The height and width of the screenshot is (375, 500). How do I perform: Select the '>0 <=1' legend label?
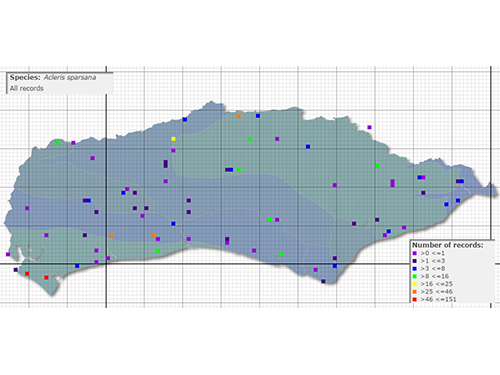click(x=432, y=253)
